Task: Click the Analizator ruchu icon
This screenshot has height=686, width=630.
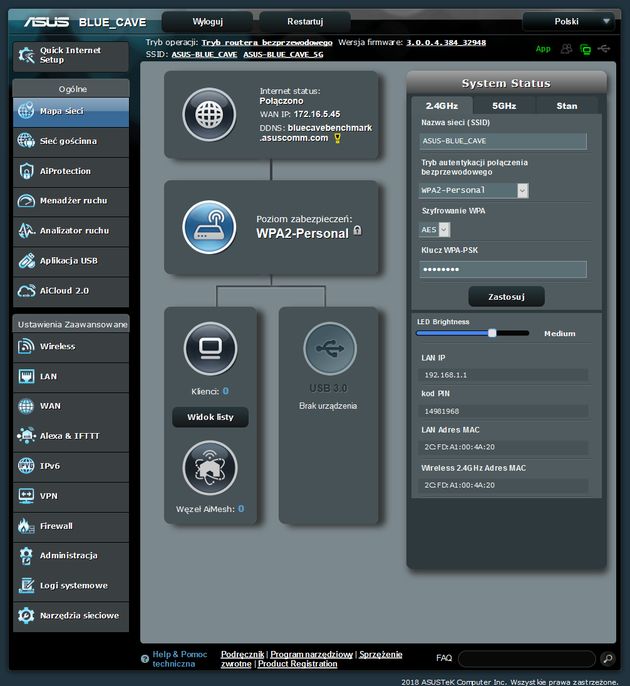Action: (x=26, y=231)
